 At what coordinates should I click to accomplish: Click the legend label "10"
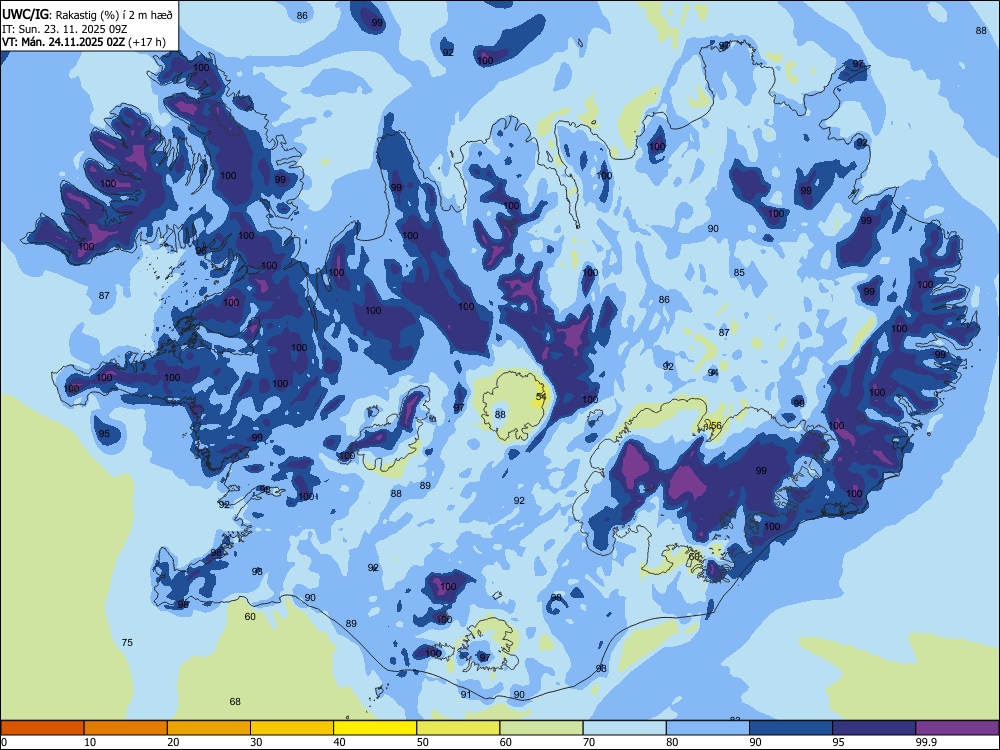pyautogui.click(x=90, y=742)
